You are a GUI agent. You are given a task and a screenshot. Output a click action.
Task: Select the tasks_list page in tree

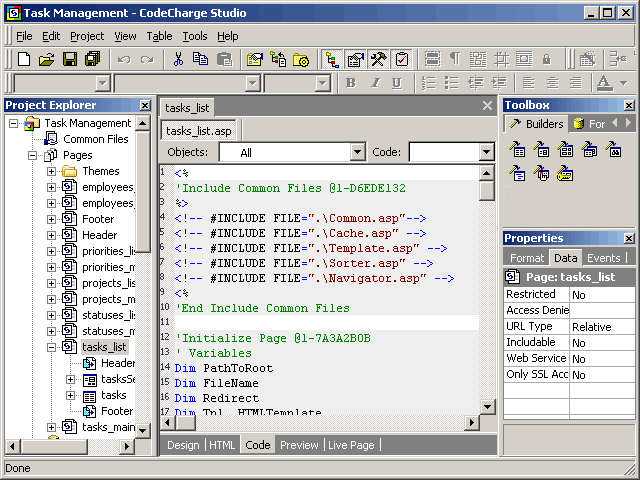click(x=104, y=347)
